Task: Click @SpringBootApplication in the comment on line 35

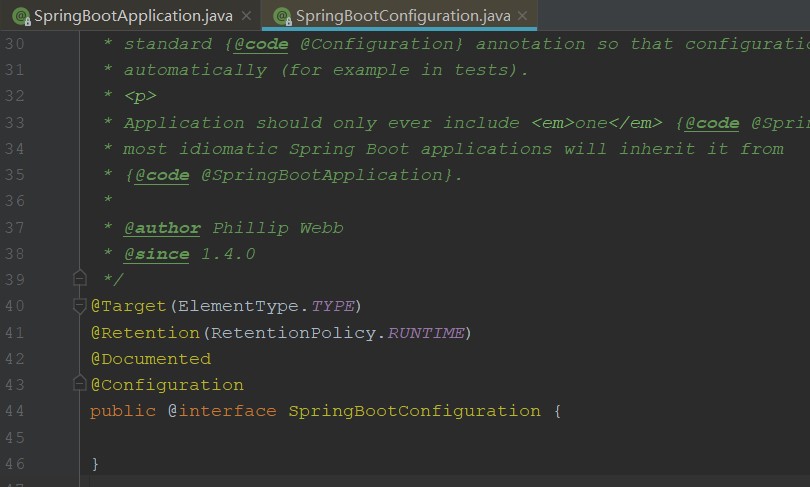Action: (322, 175)
